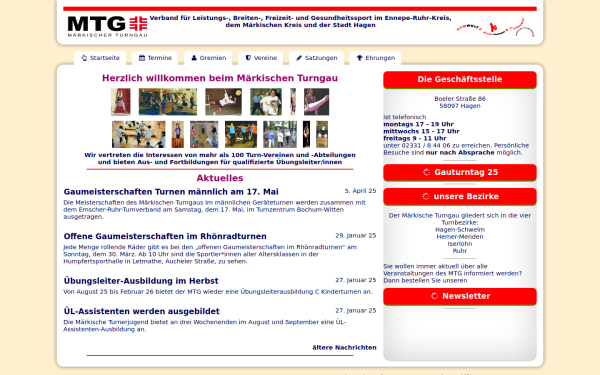Image resolution: width=600 pixels, height=375 pixels.
Task: Open Übungsleiter-Ausbildung im Herbst article
Action: tap(141, 281)
